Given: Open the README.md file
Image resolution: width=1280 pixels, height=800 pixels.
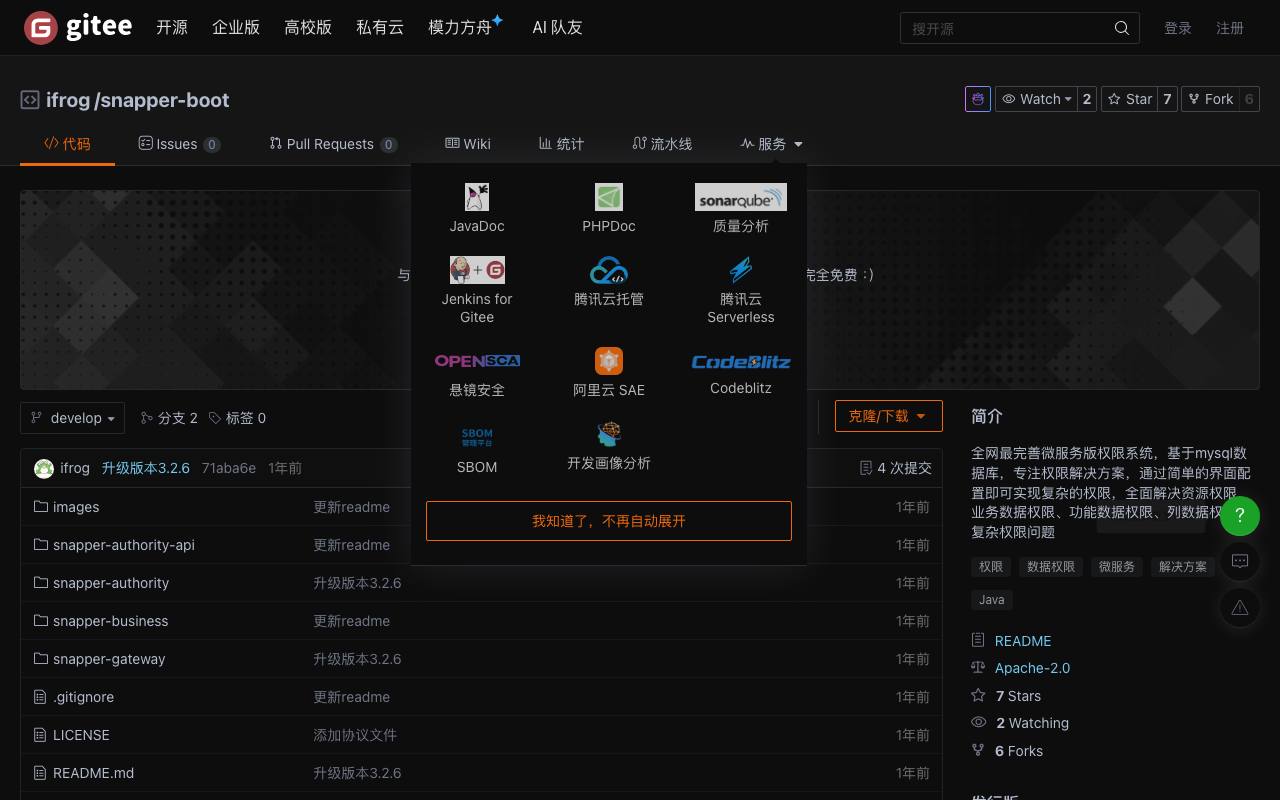Looking at the screenshot, I should point(93,773).
